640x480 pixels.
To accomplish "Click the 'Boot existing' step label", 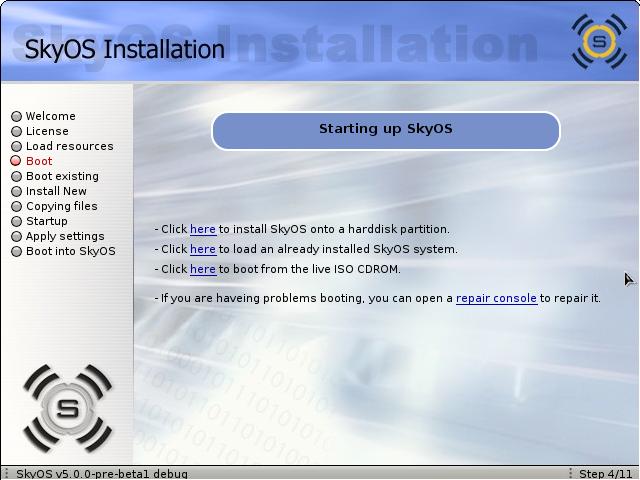I will click(x=62, y=176).
